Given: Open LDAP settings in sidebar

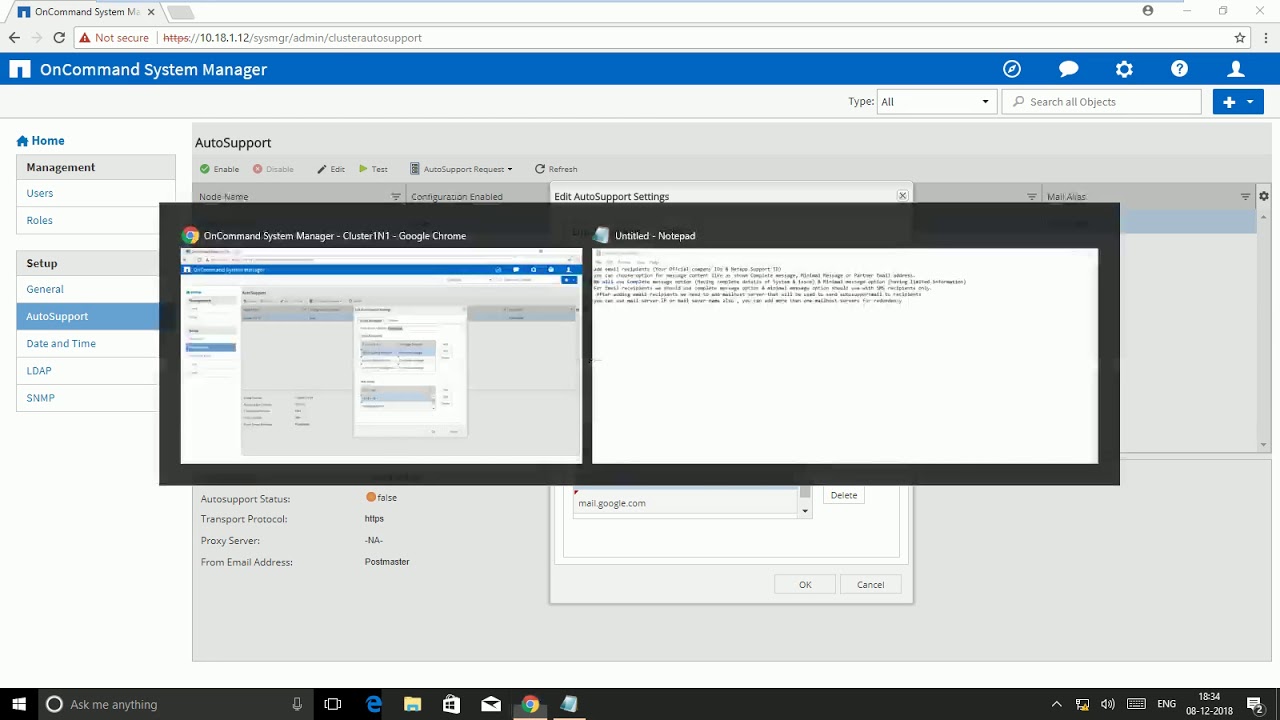Looking at the screenshot, I should 39,370.
